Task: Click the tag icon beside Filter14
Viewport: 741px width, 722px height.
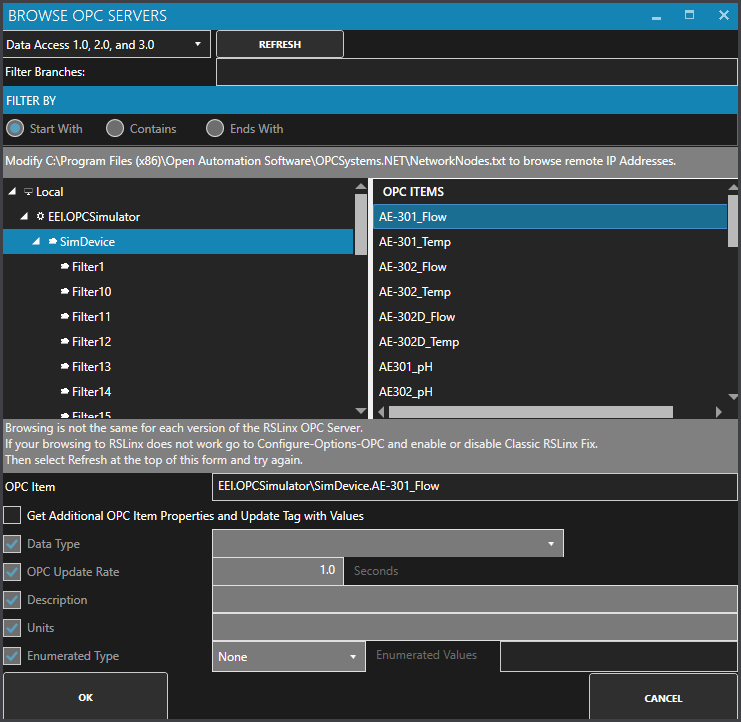Action: pos(64,392)
